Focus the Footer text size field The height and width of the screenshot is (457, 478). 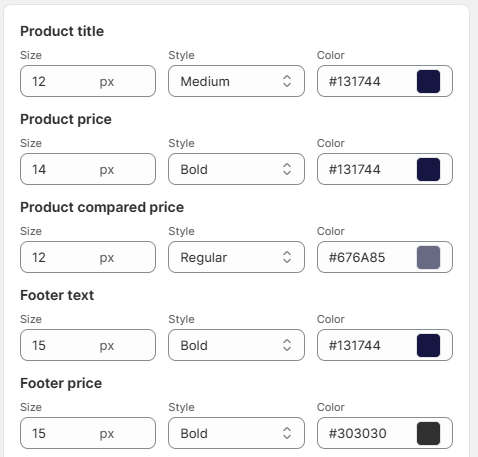(x=88, y=345)
